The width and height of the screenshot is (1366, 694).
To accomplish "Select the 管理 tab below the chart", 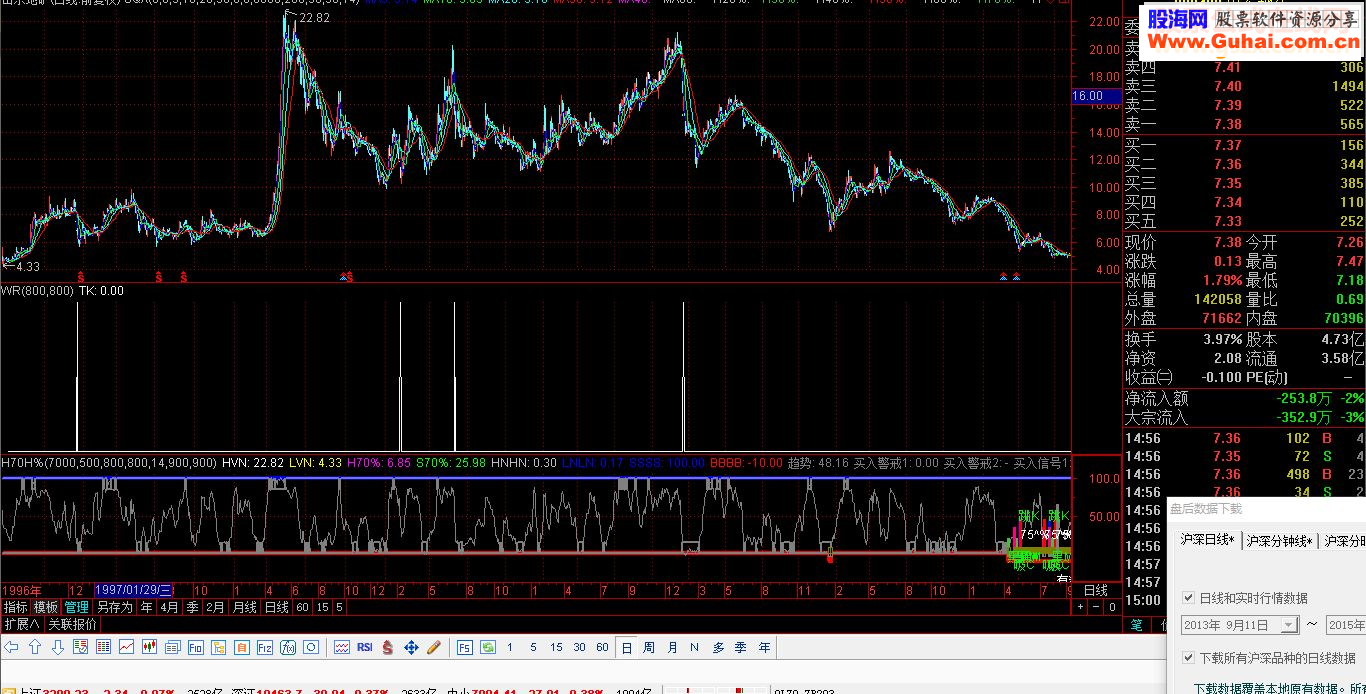I will tap(77, 607).
